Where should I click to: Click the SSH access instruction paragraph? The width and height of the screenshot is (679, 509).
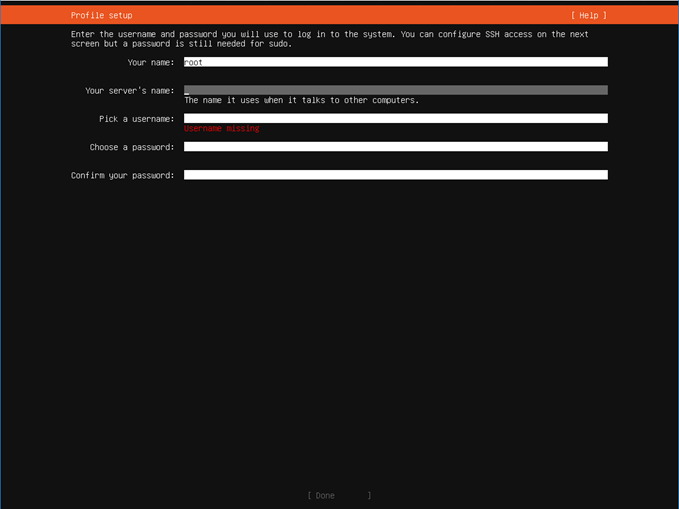(x=330, y=39)
